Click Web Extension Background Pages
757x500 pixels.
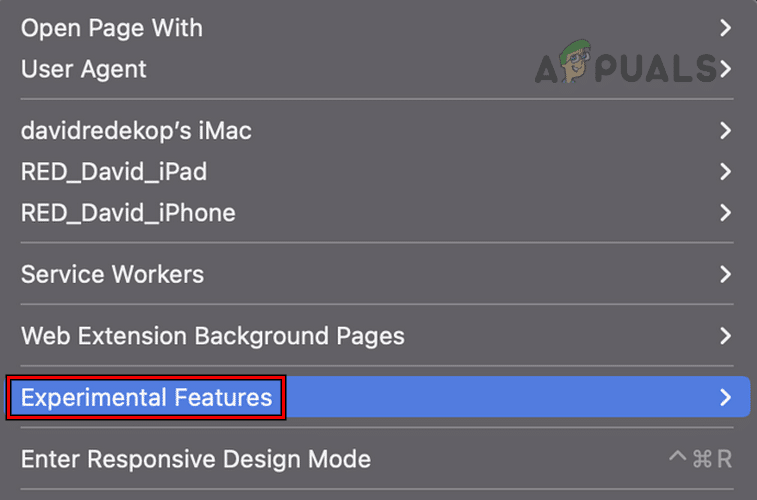tap(212, 336)
